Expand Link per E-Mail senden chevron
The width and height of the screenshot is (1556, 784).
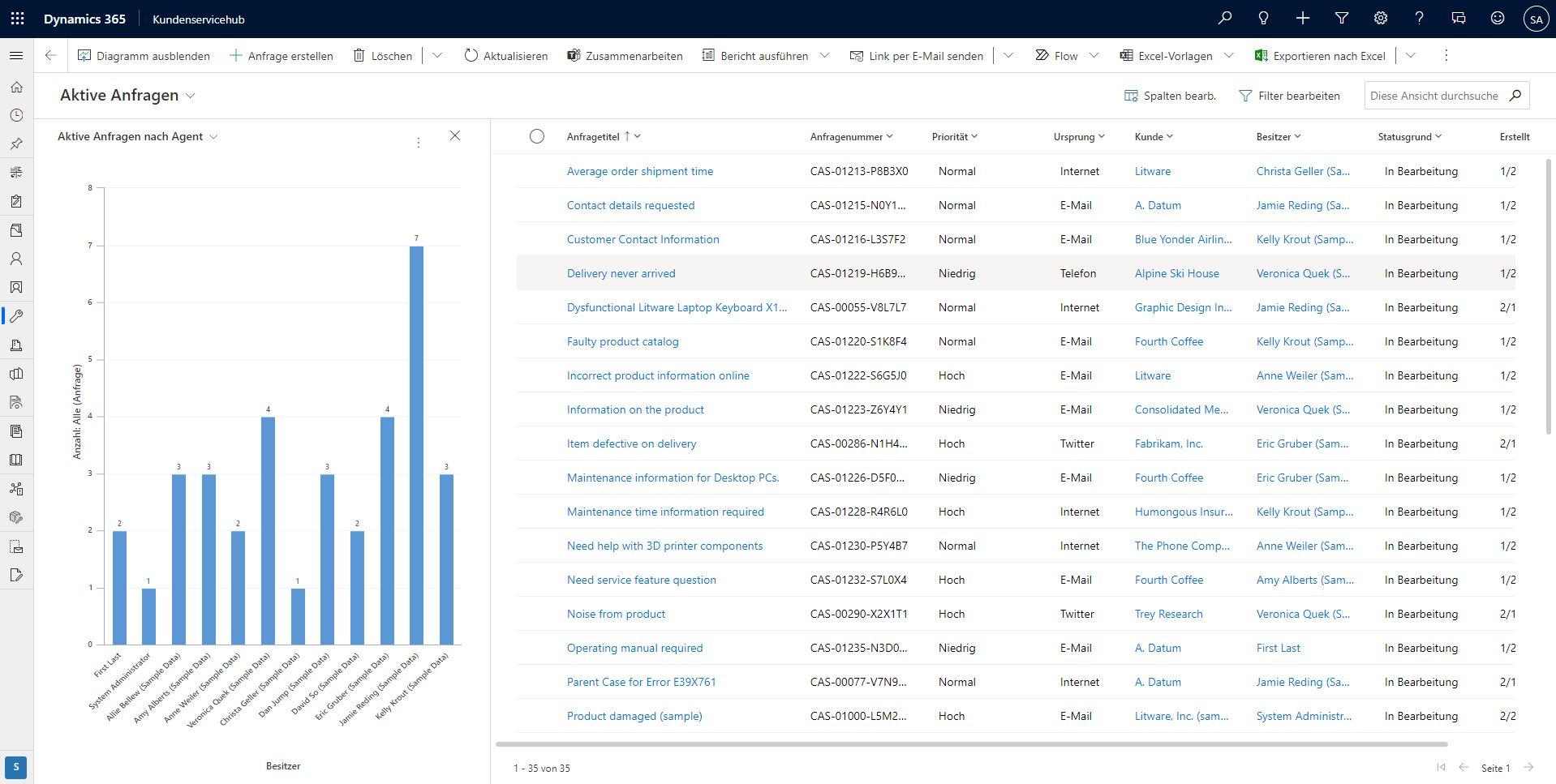[x=1008, y=55]
